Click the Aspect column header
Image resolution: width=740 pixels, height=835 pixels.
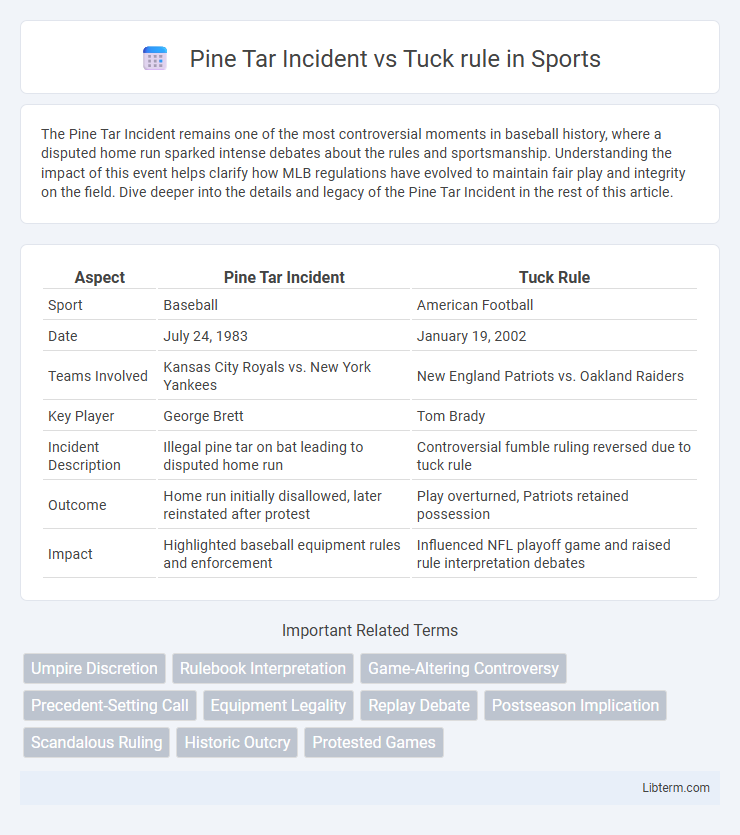pyautogui.click(x=100, y=277)
